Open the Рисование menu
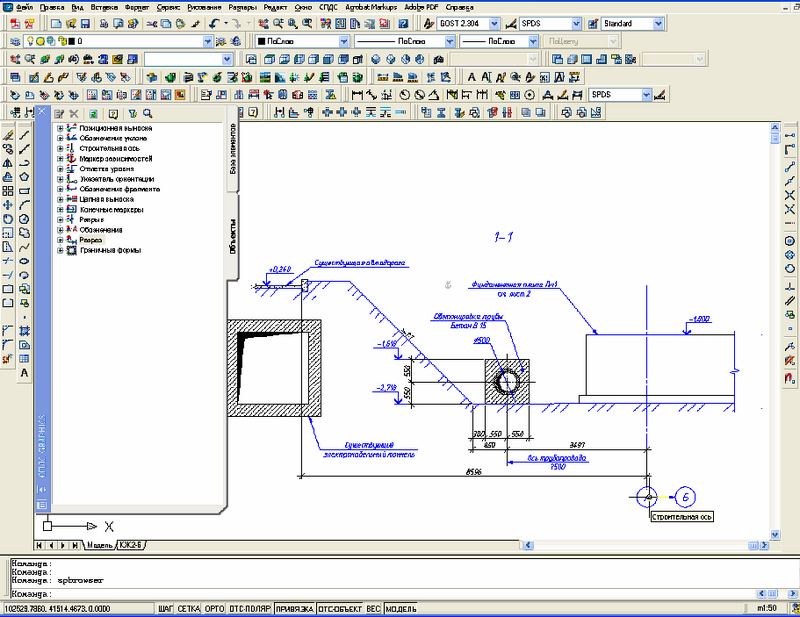The width and height of the screenshot is (800, 617). [x=204, y=7]
